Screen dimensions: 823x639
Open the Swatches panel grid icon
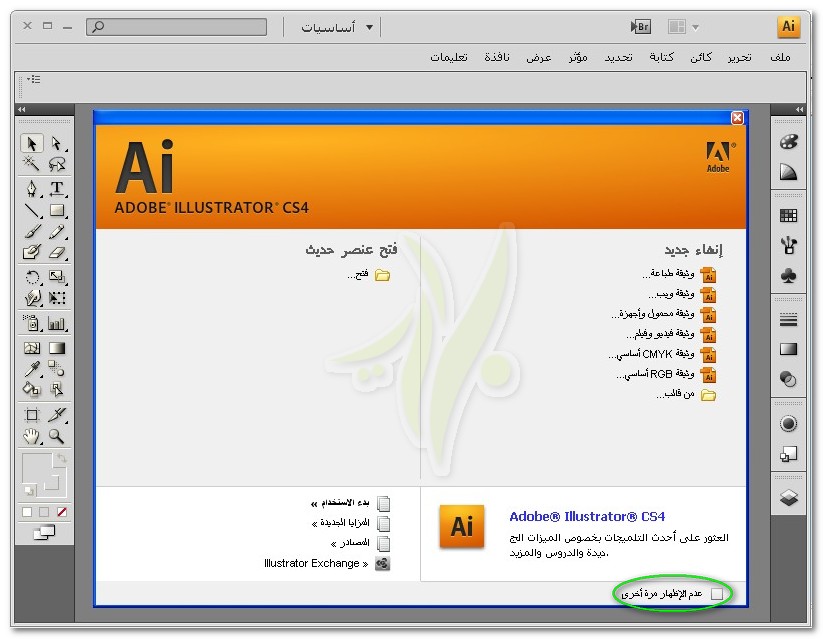pos(788,215)
